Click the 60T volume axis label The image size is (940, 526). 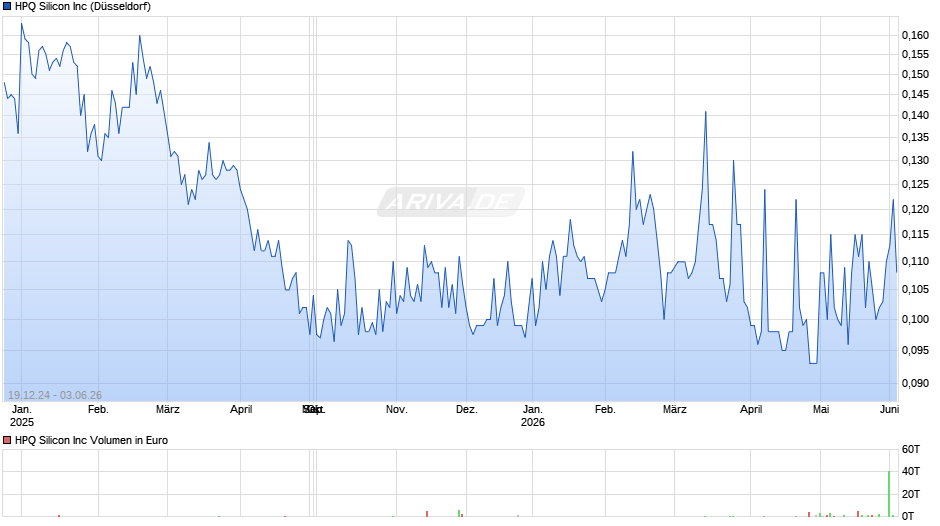911,449
